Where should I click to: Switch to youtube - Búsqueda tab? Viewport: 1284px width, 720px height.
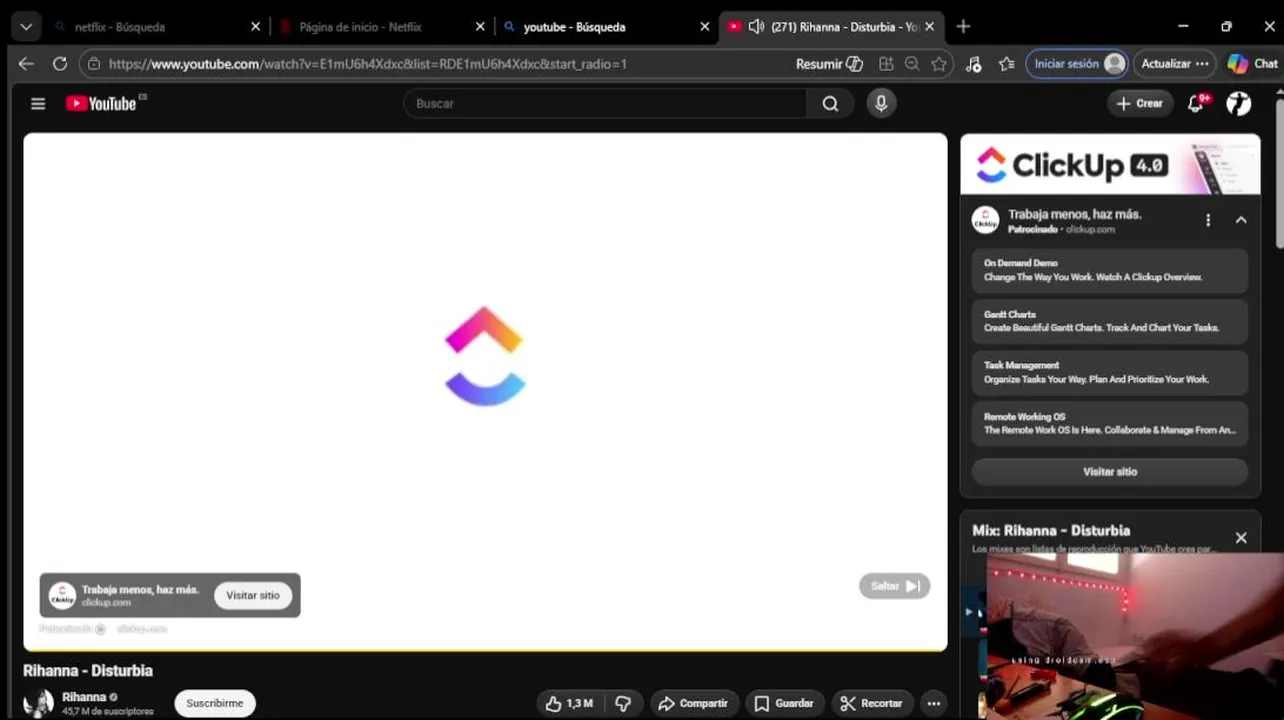coord(606,27)
